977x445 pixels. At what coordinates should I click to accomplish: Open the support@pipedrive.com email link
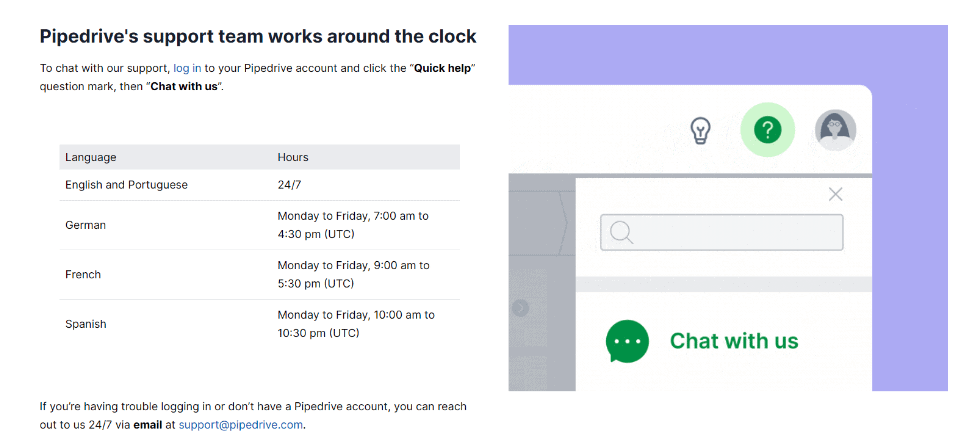(x=240, y=425)
